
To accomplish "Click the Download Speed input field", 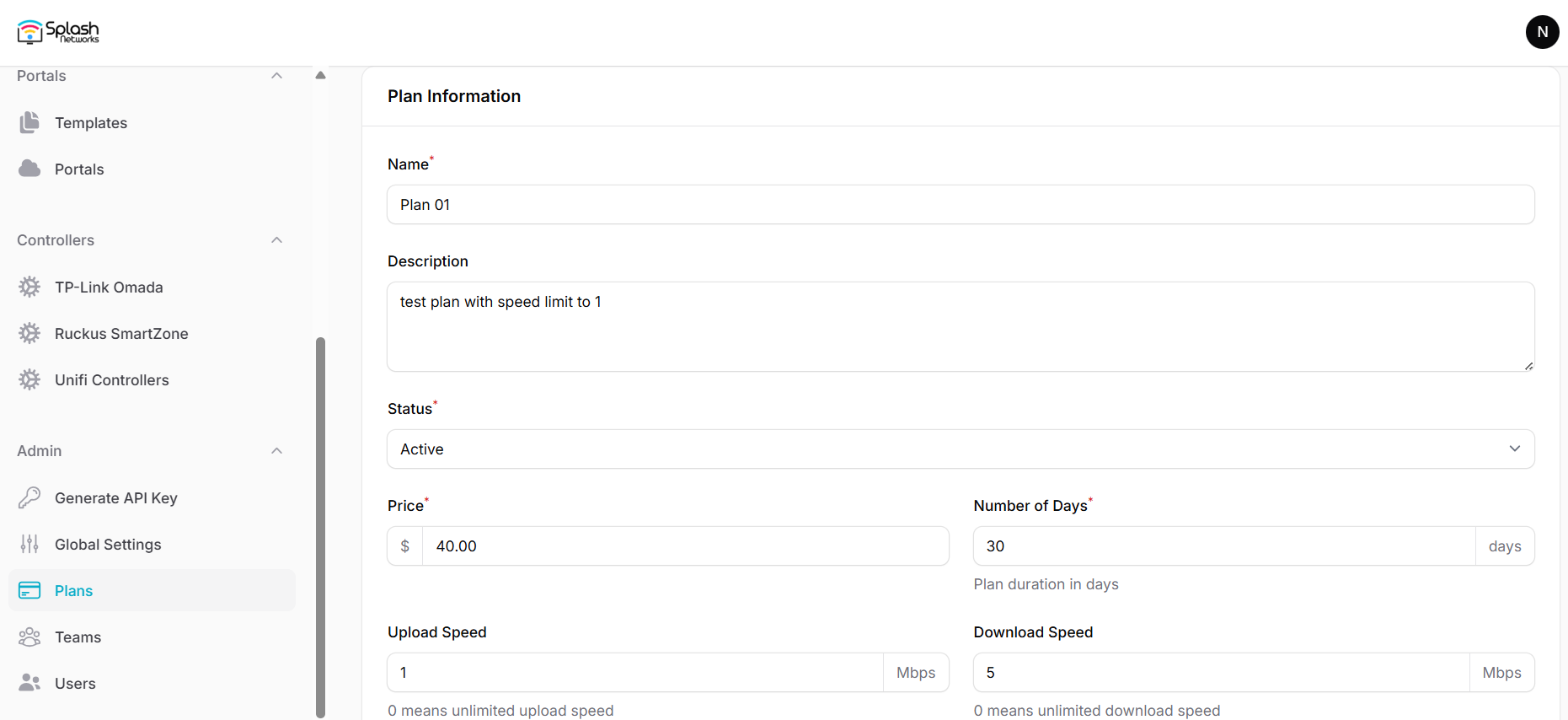I will tap(1221, 673).
